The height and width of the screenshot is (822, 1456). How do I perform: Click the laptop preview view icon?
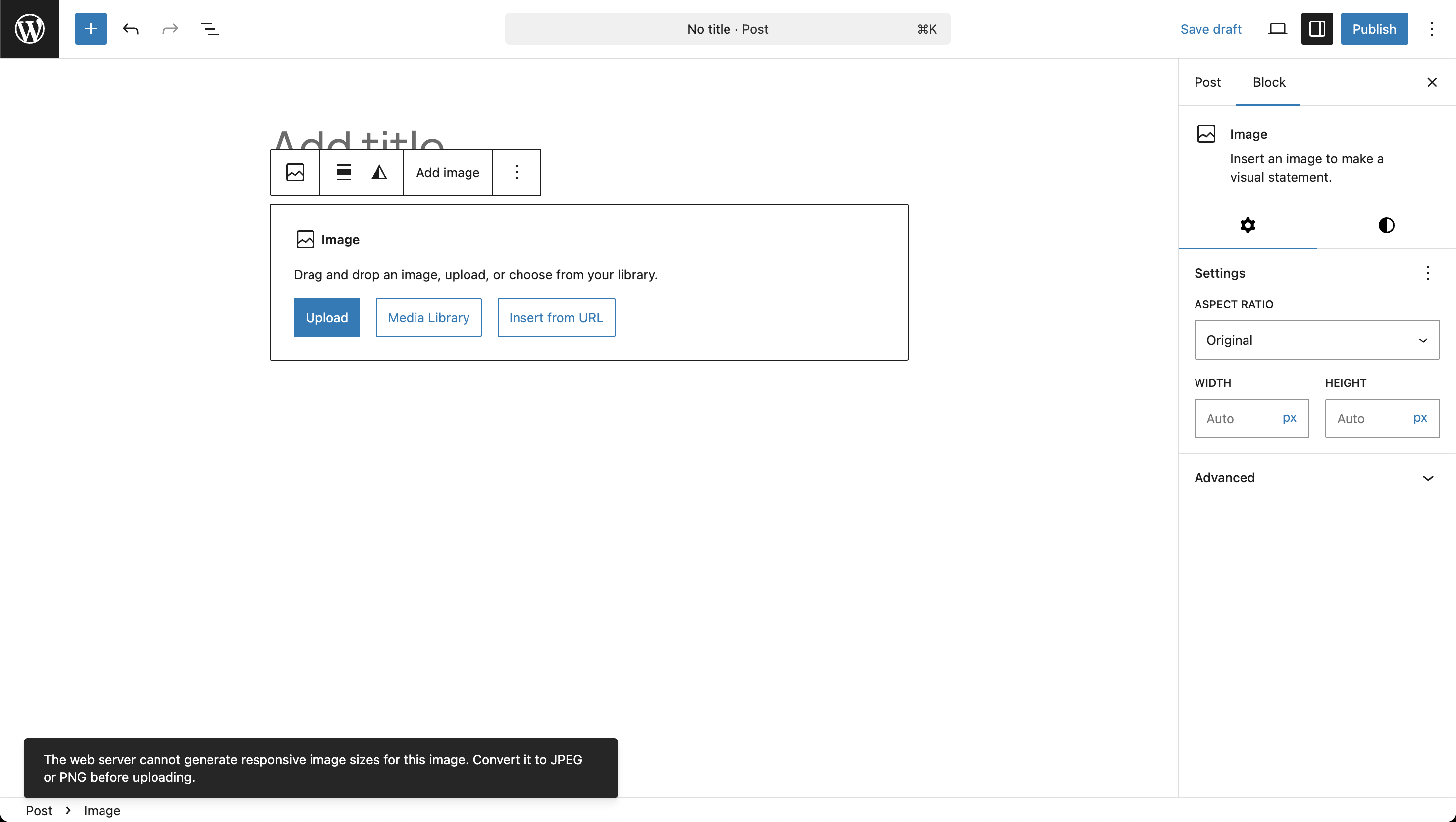(x=1277, y=29)
